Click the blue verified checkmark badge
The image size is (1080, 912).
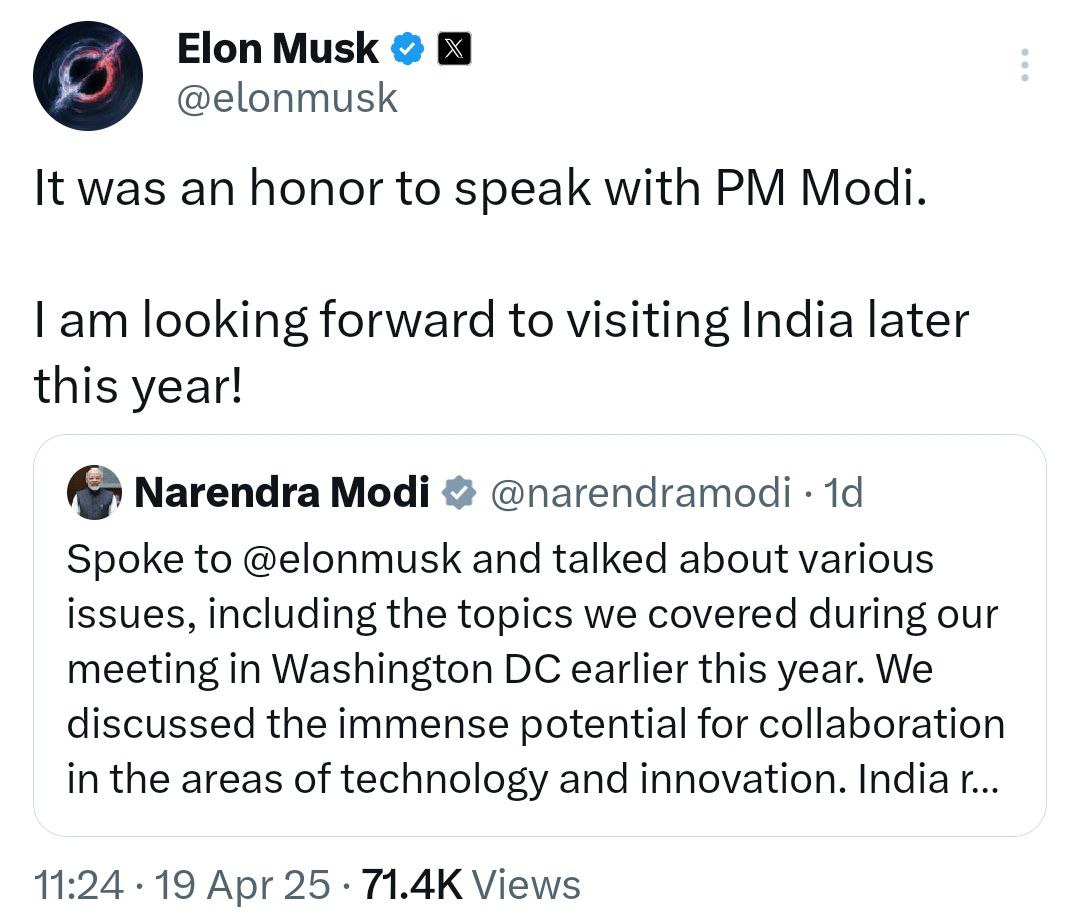408,48
